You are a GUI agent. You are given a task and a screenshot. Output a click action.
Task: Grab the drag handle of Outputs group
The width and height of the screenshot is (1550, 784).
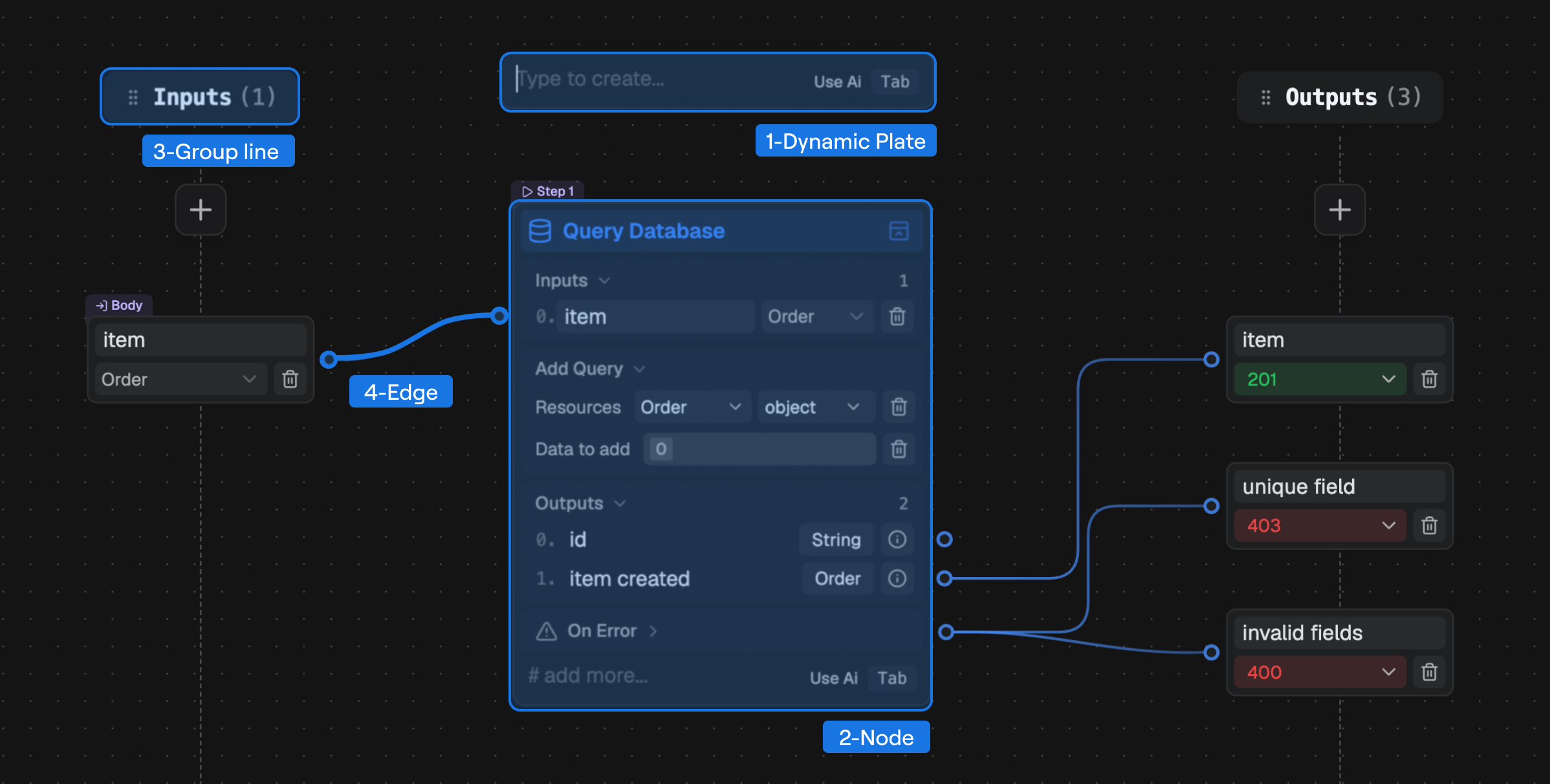(1266, 97)
